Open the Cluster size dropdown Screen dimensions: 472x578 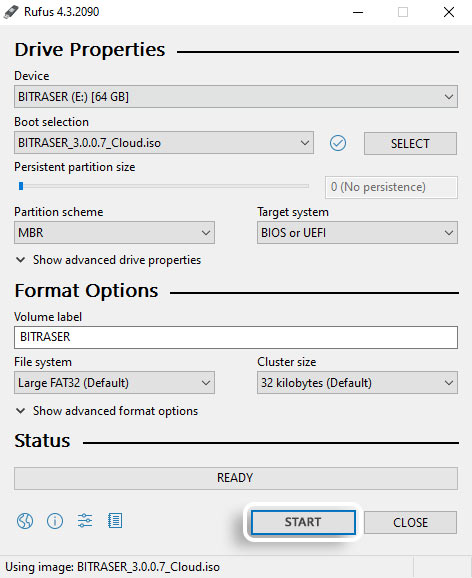pos(357,383)
